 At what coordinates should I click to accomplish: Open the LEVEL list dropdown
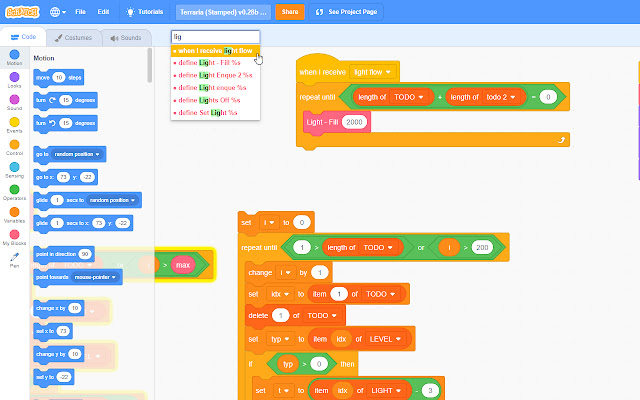coord(385,339)
